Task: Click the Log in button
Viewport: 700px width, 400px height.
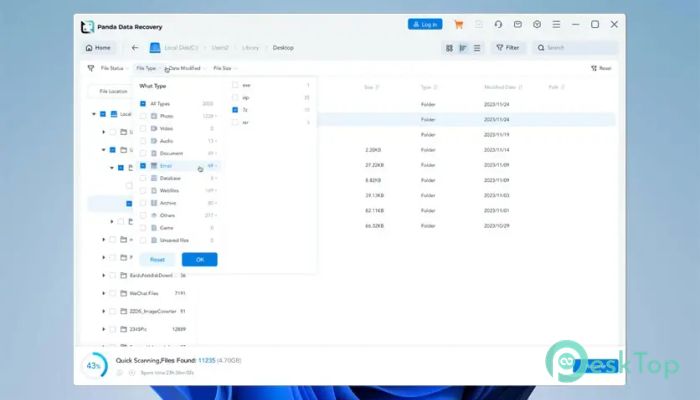Action: [x=425, y=24]
